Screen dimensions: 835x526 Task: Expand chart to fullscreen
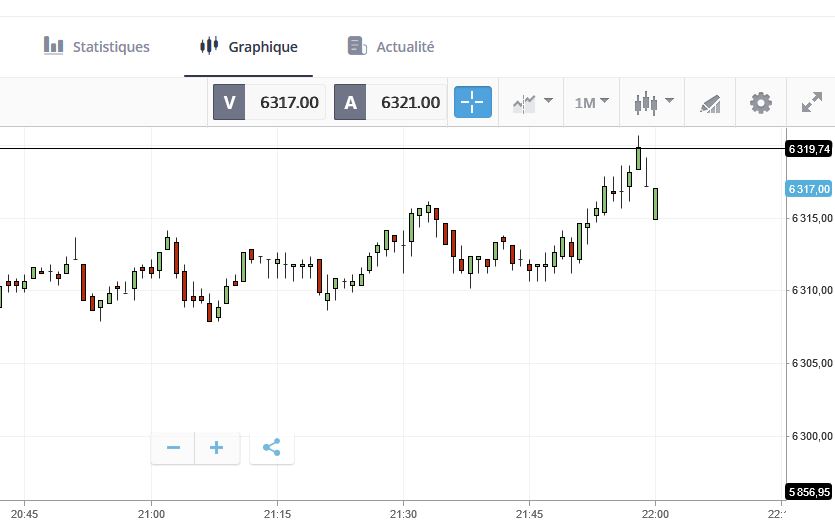(811, 102)
